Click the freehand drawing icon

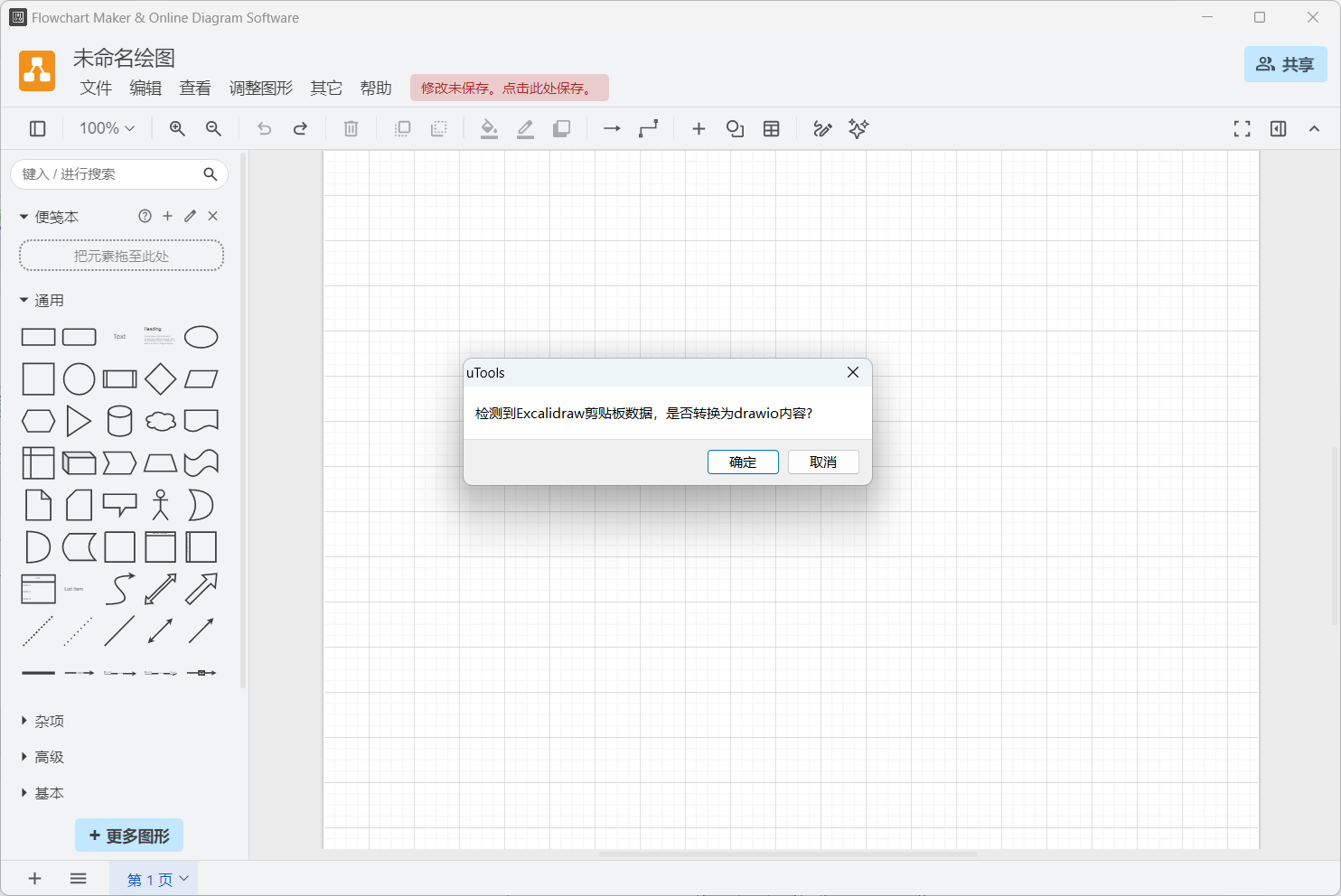pyautogui.click(x=822, y=129)
